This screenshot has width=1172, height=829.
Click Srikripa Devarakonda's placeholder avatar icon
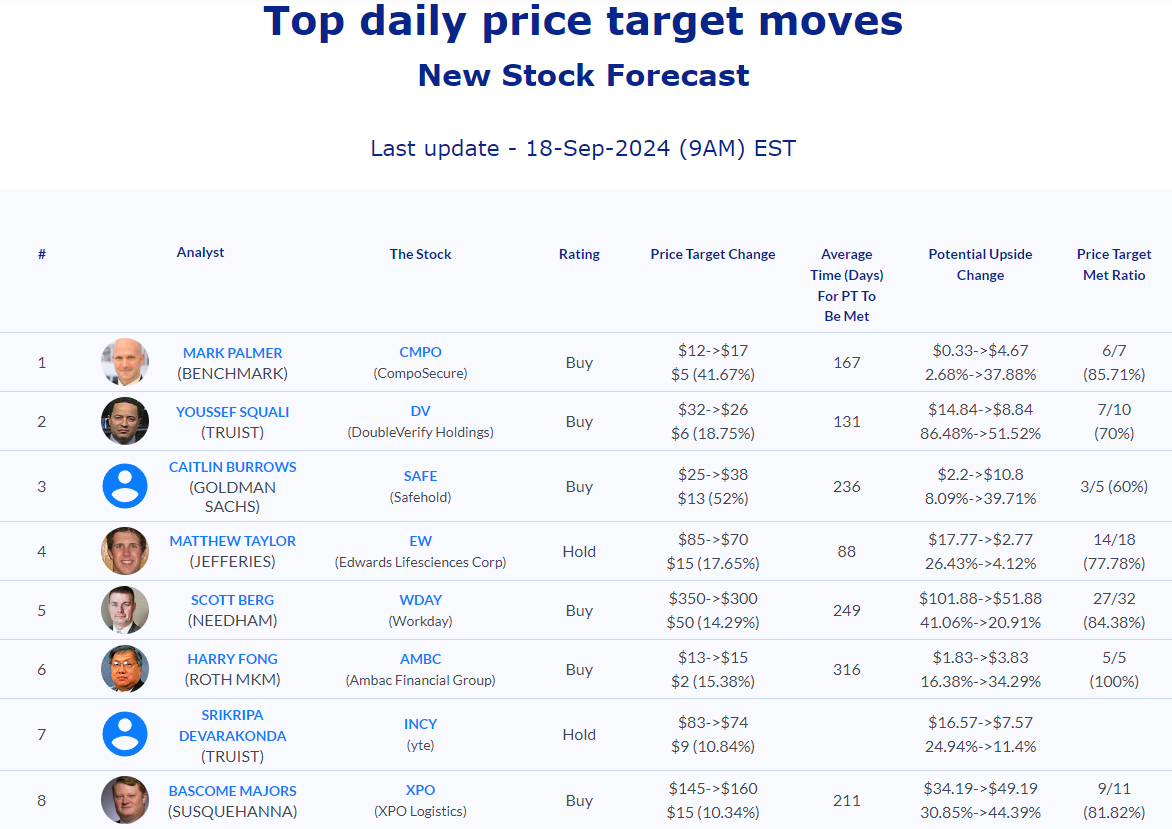(125, 734)
